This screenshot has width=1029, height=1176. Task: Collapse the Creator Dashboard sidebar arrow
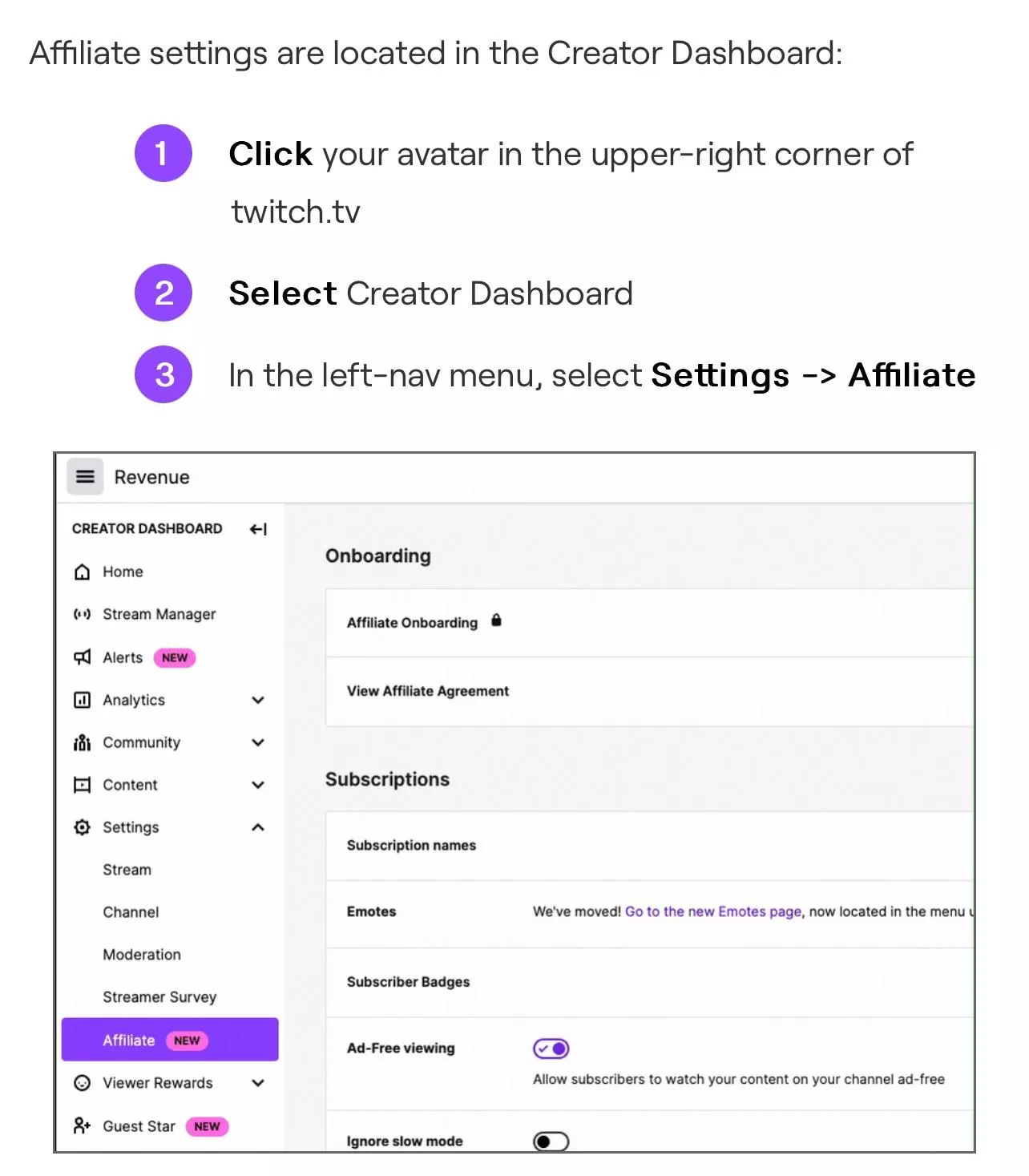click(x=258, y=529)
